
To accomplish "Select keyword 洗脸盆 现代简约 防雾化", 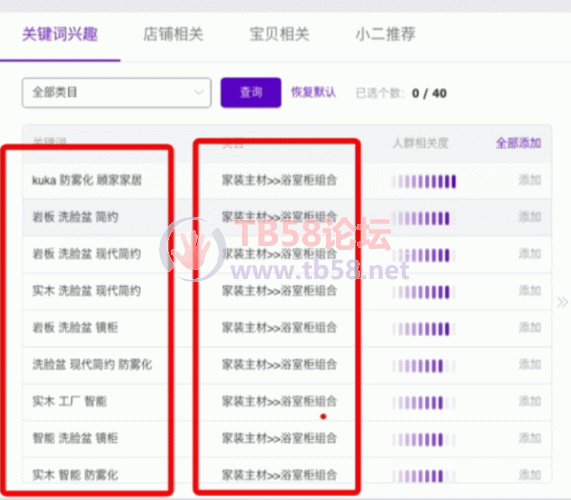I will click(x=92, y=365).
